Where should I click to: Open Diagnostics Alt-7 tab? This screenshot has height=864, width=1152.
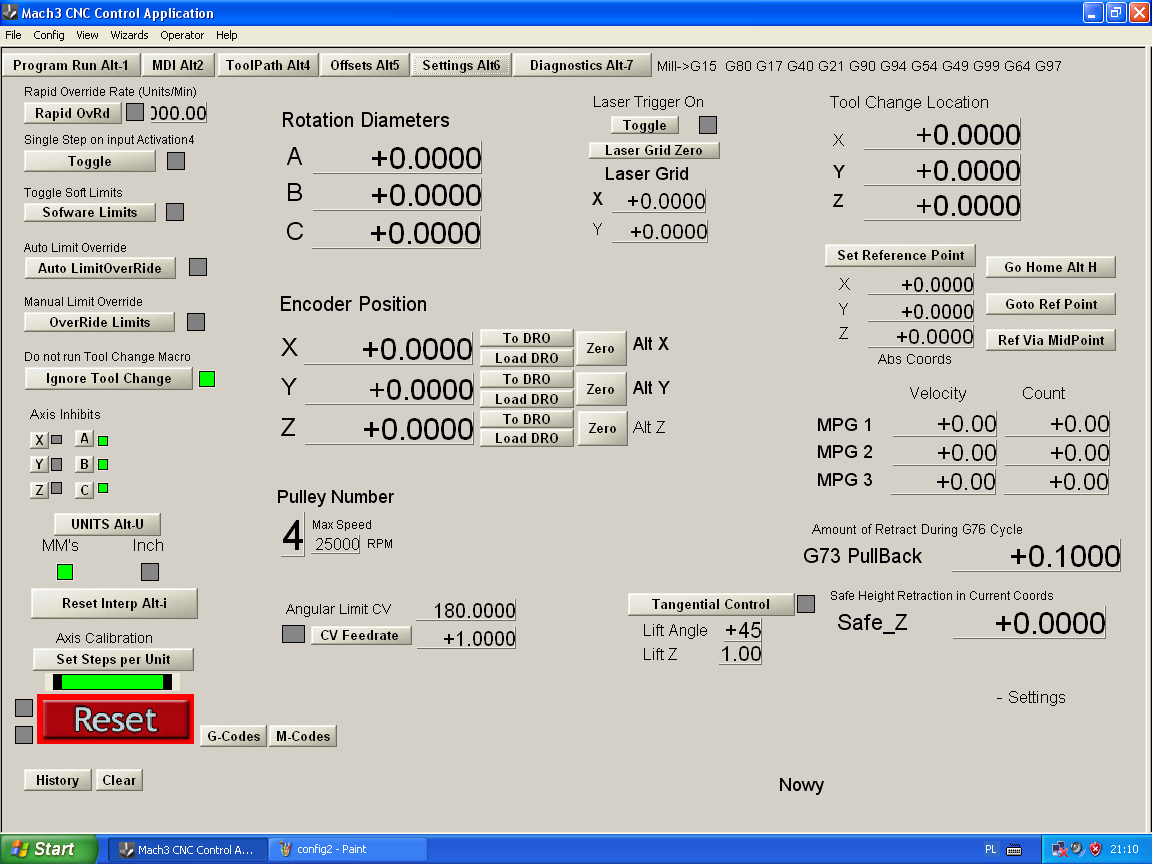(581, 65)
